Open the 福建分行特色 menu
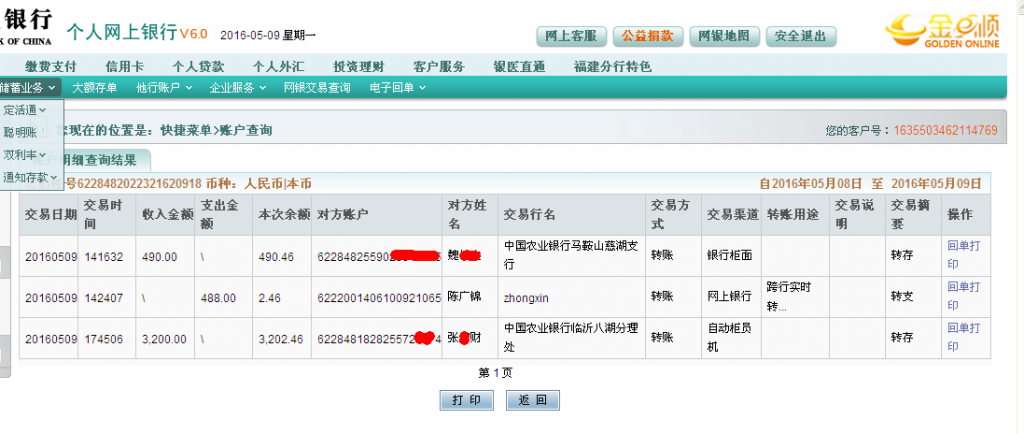Image resolution: width=1024 pixels, height=434 pixels. click(x=613, y=66)
